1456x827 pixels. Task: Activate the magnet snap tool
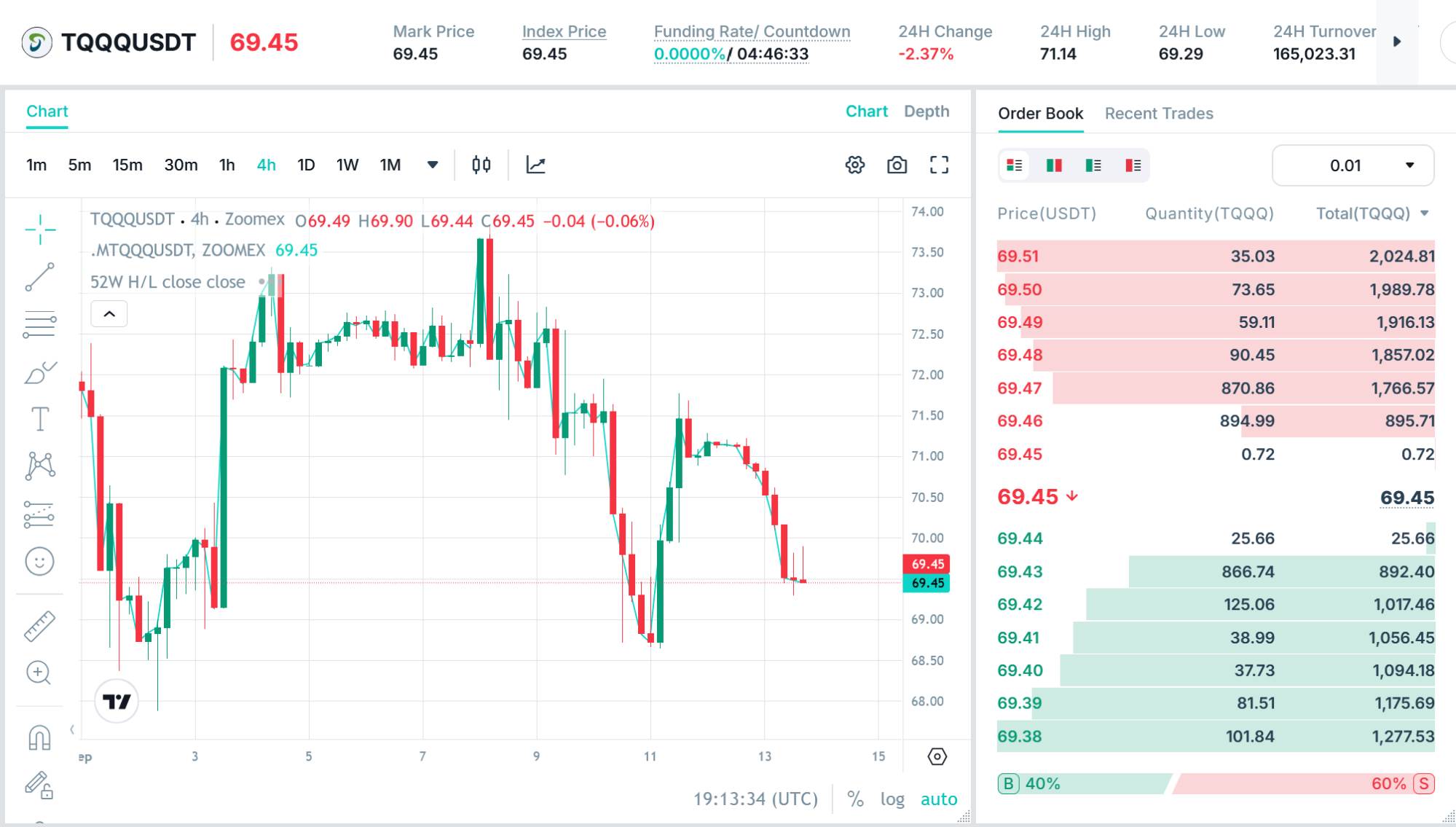39,737
